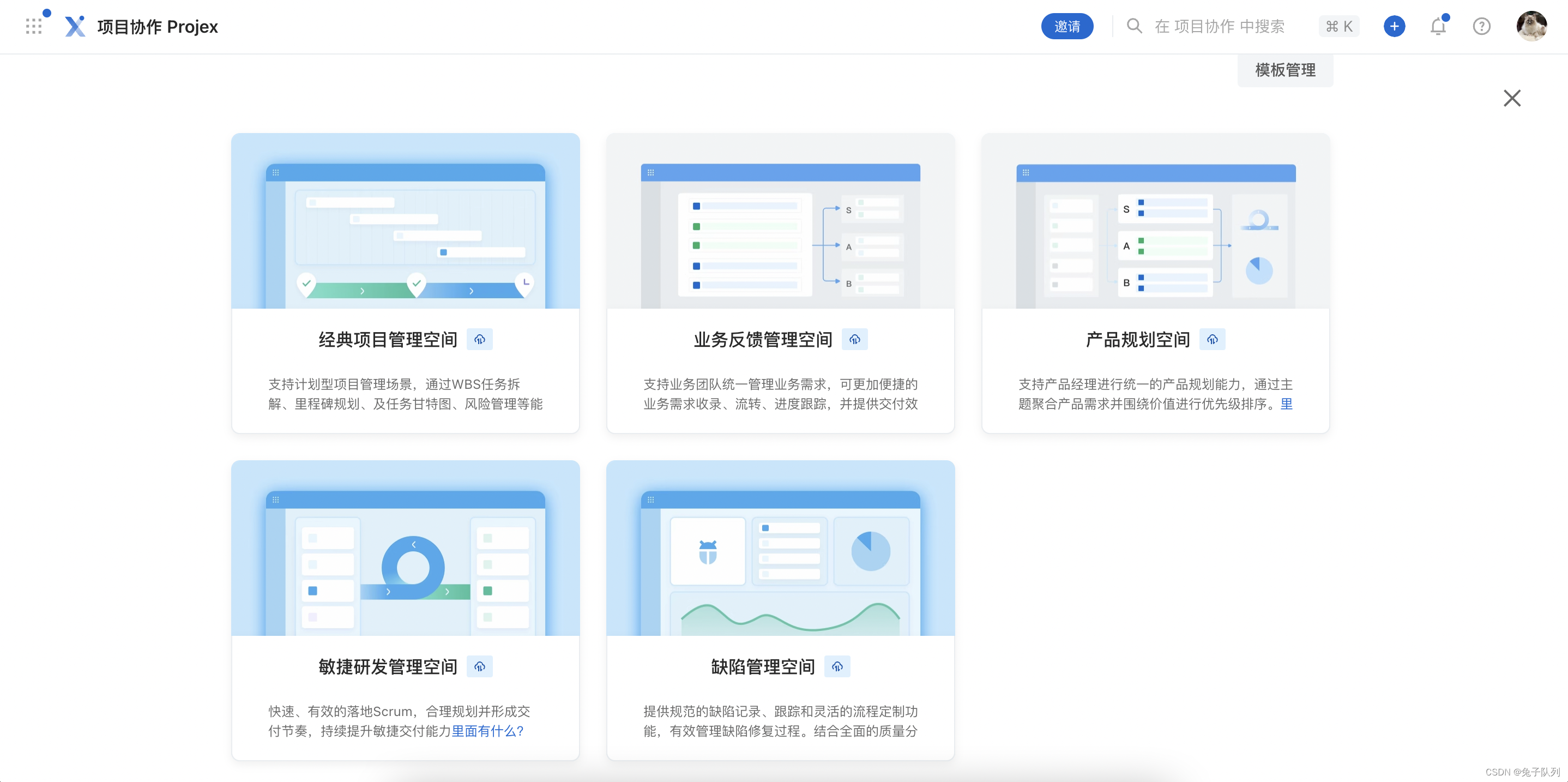This screenshot has width=1568, height=782.
Task: Open 模板管理 template management
Action: 1285,70
